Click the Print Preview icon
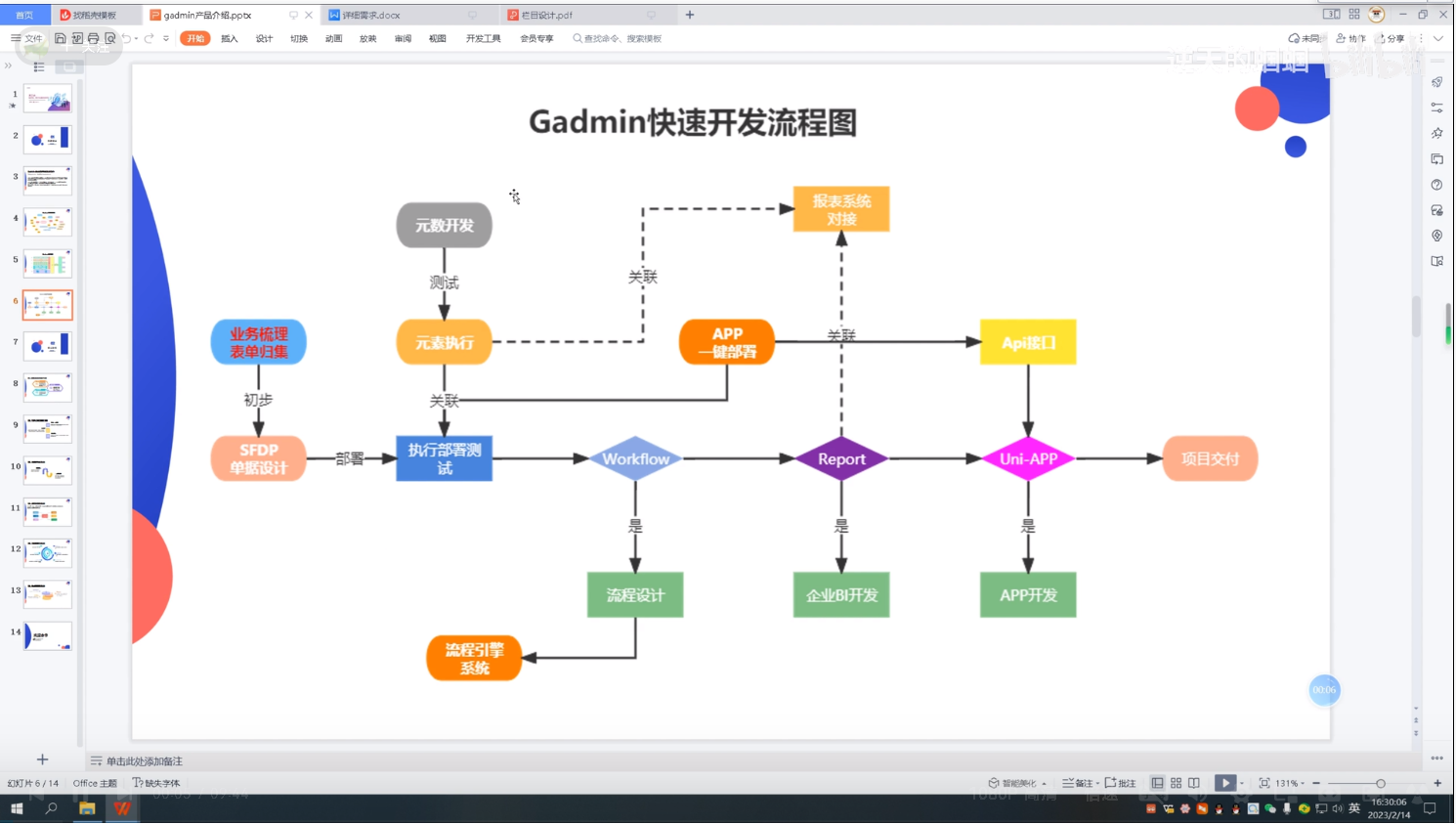This screenshot has width=1456, height=824. click(x=109, y=38)
